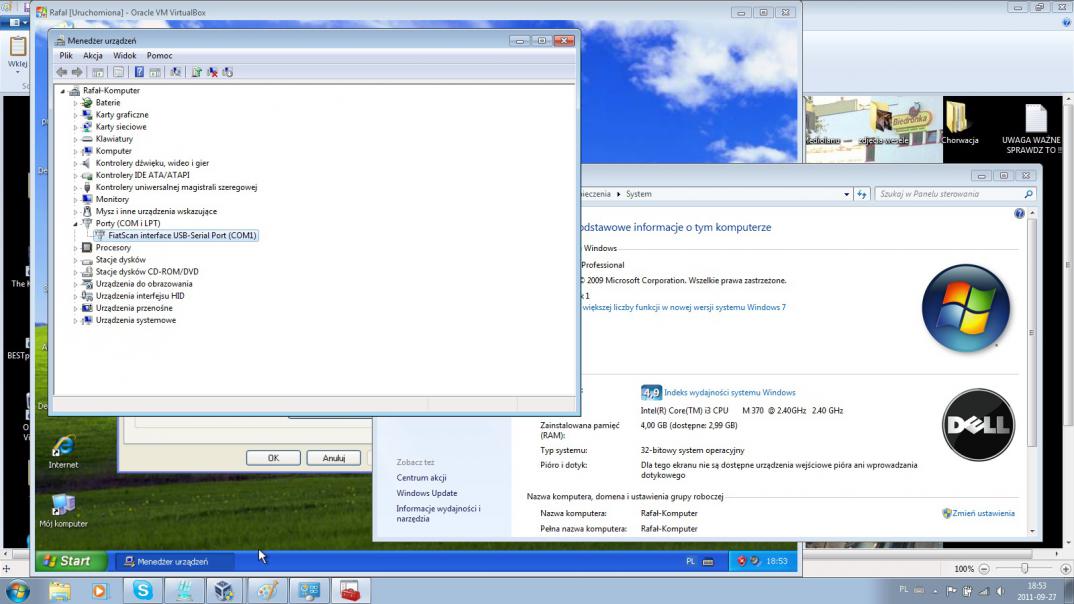The width and height of the screenshot is (1074, 604).
Task: Open the Pomoc menu
Action: coord(160,55)
